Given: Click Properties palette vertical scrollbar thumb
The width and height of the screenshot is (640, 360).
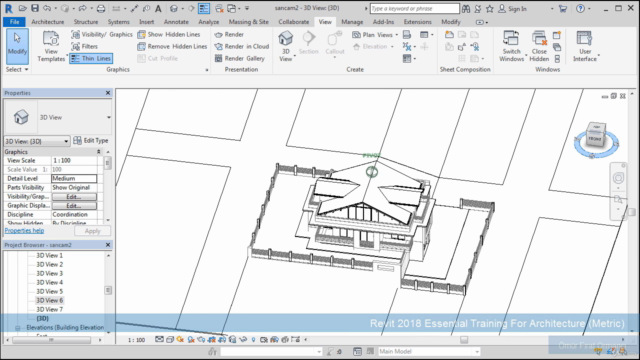Looking at the screenshot, I should pos(108,163).
